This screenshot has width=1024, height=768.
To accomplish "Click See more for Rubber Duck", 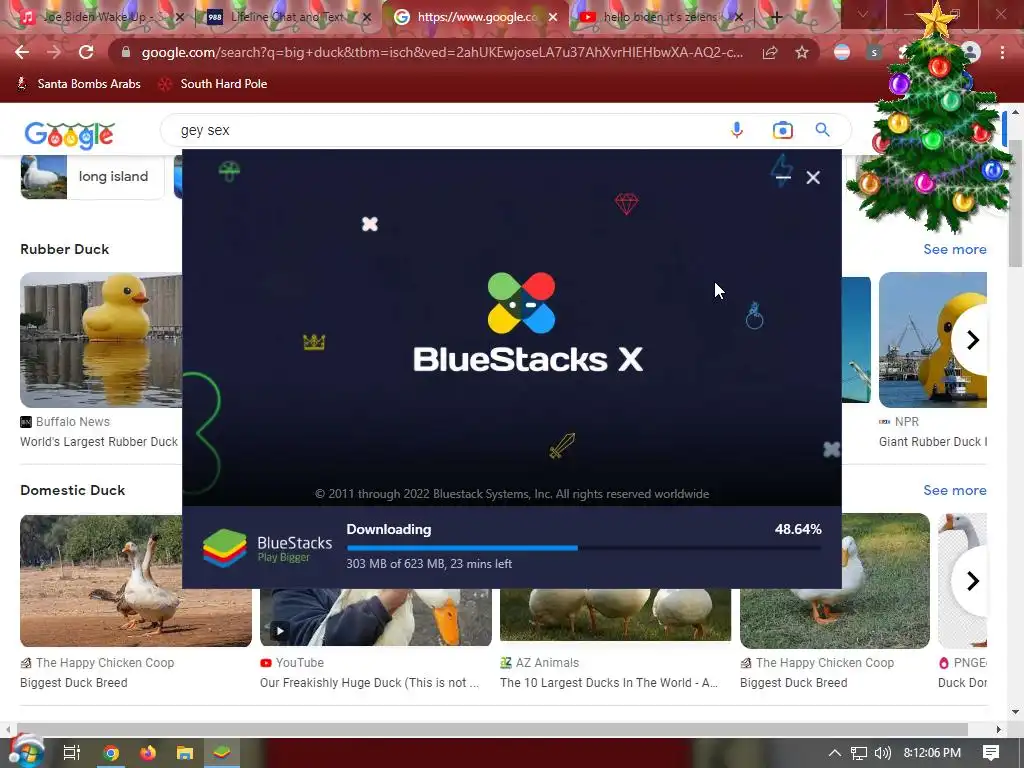I will tap(954, 249).
